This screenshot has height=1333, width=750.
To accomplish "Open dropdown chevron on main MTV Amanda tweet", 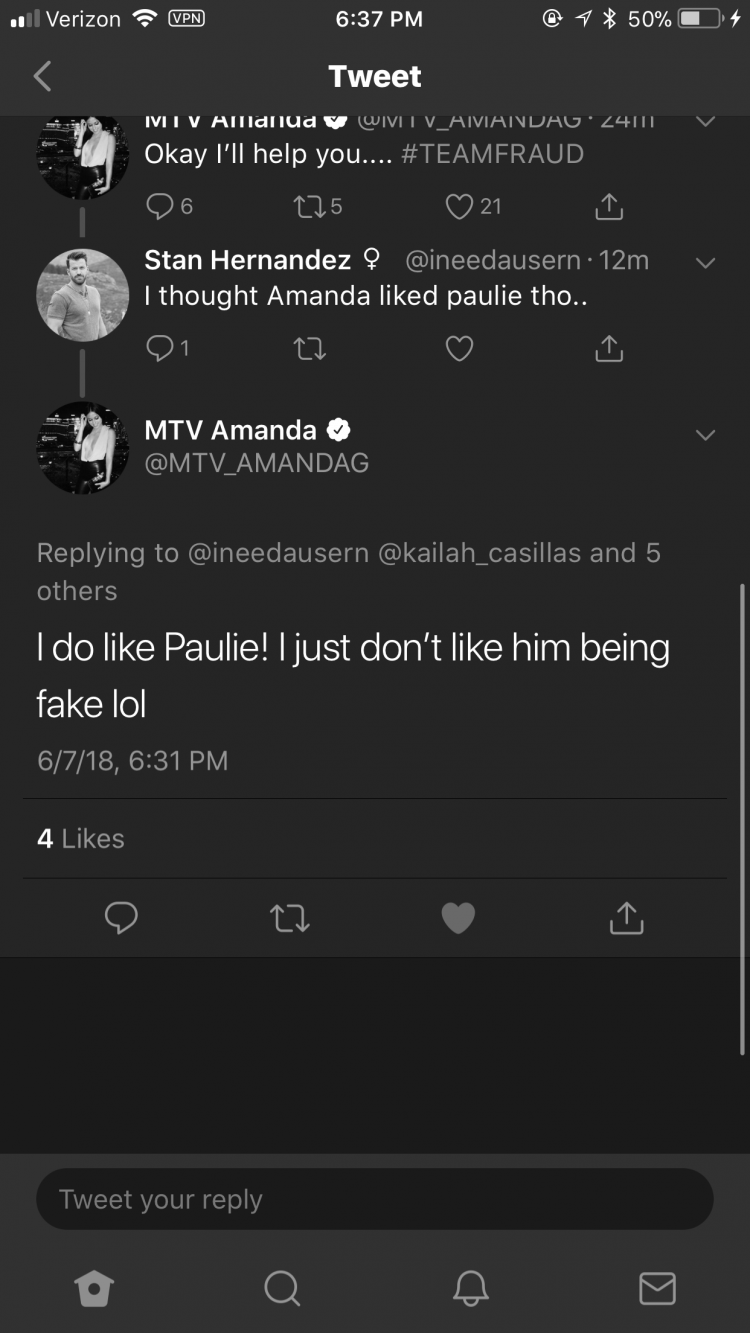I will point(705,435).
